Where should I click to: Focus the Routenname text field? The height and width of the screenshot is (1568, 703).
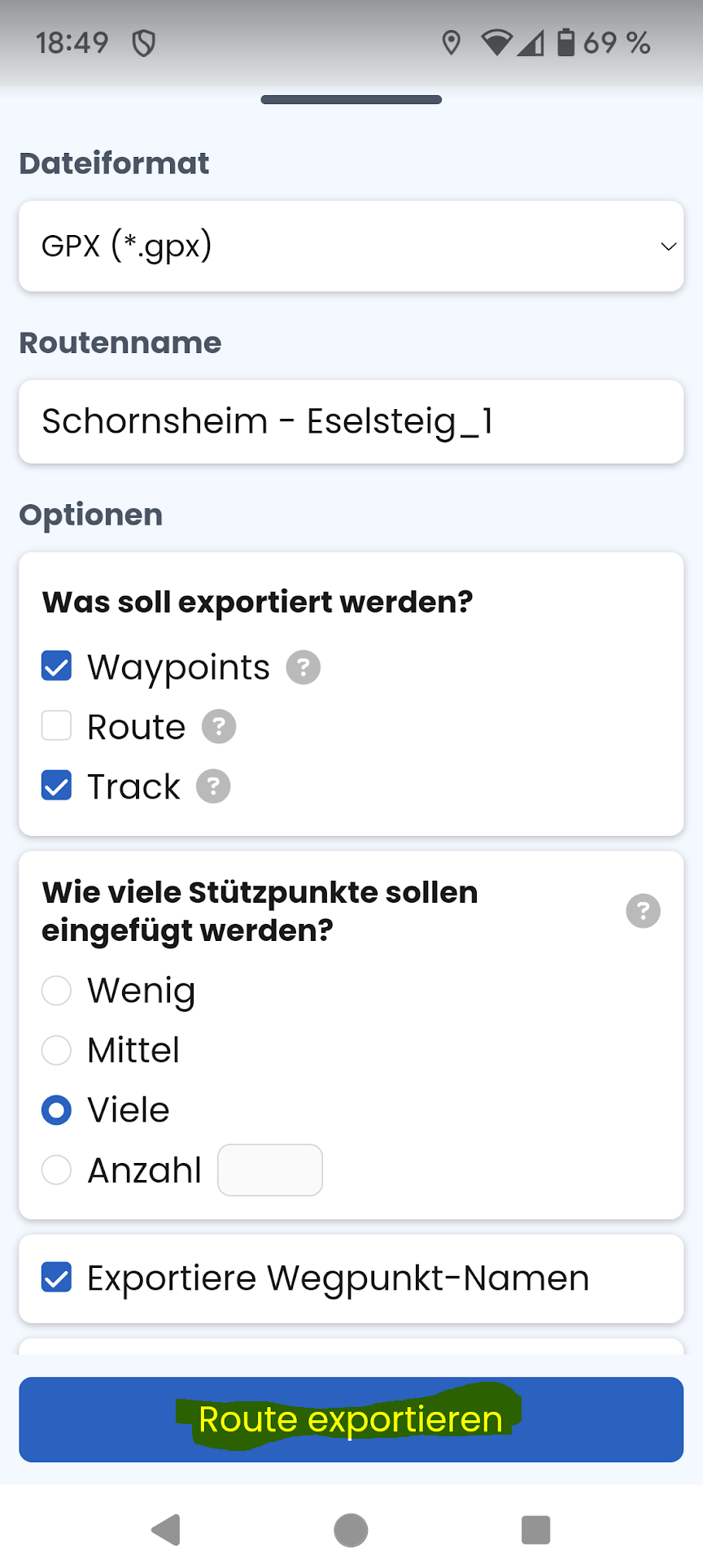coord(351,422)
